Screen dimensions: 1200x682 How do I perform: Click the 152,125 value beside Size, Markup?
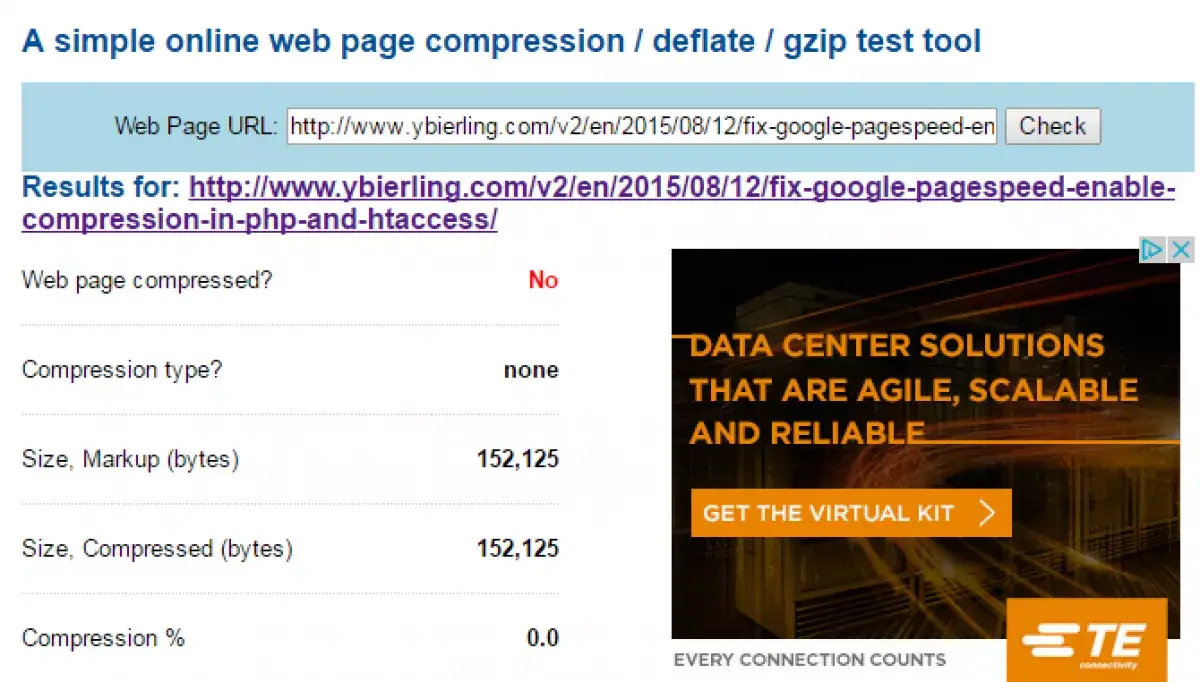pyautogui.click(x=518, y=460)
